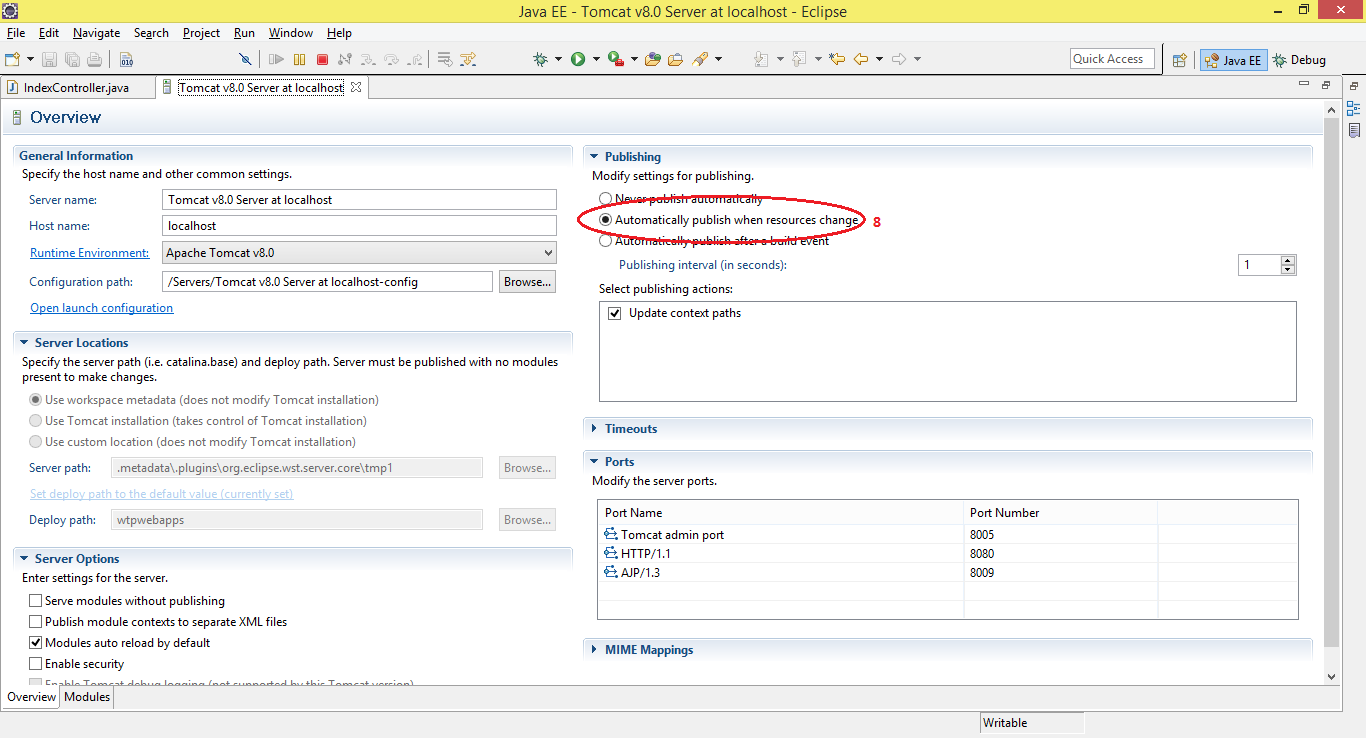
Task: Increase publishing interval with the stepper arrow
Action: (x=1287, y=260)
